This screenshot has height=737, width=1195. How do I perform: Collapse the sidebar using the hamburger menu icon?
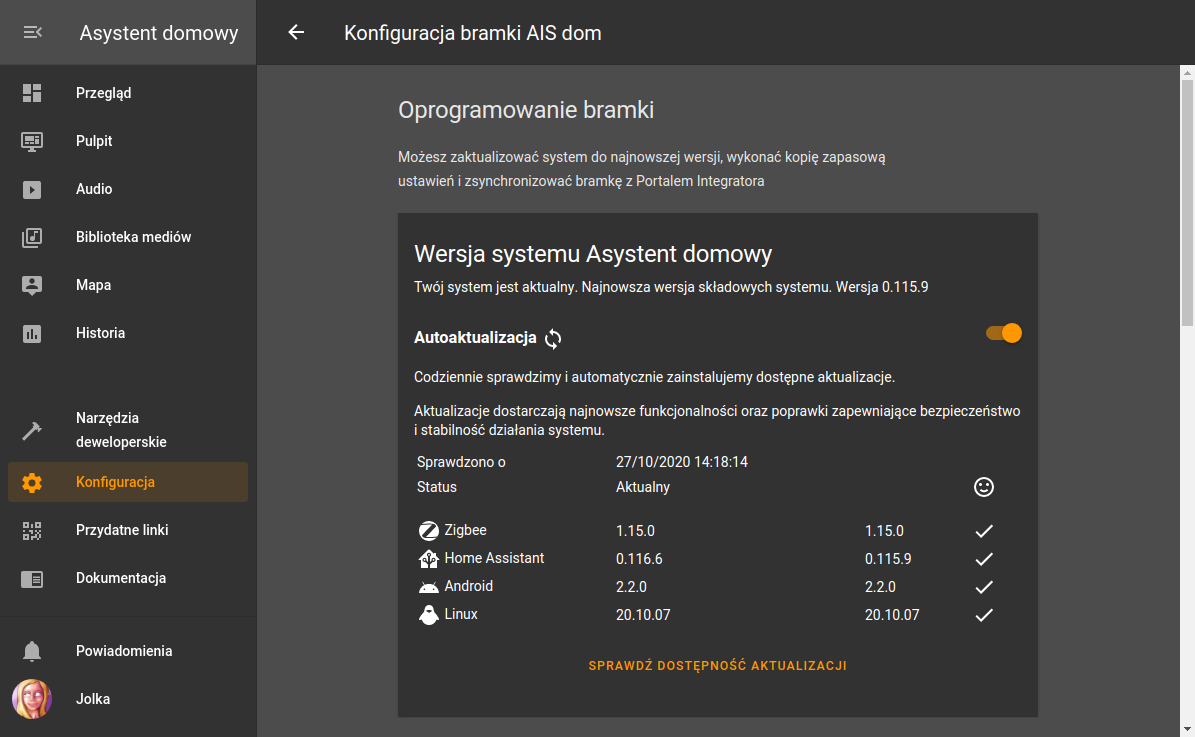[32, 33]
